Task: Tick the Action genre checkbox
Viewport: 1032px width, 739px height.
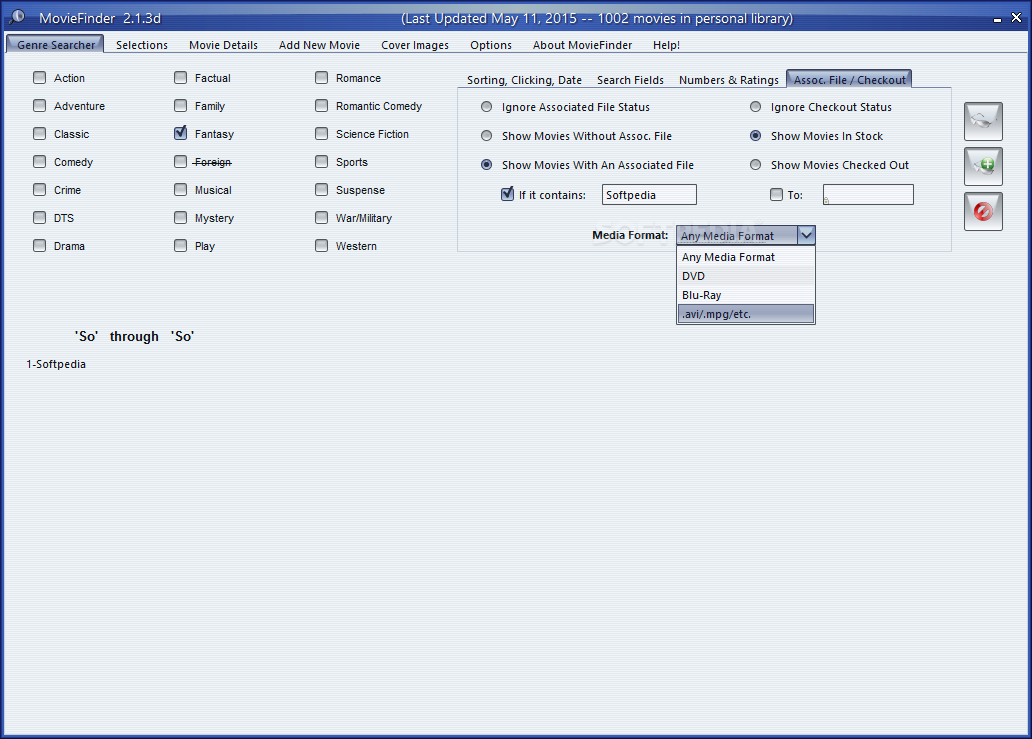Action: [x=39, y=78]
